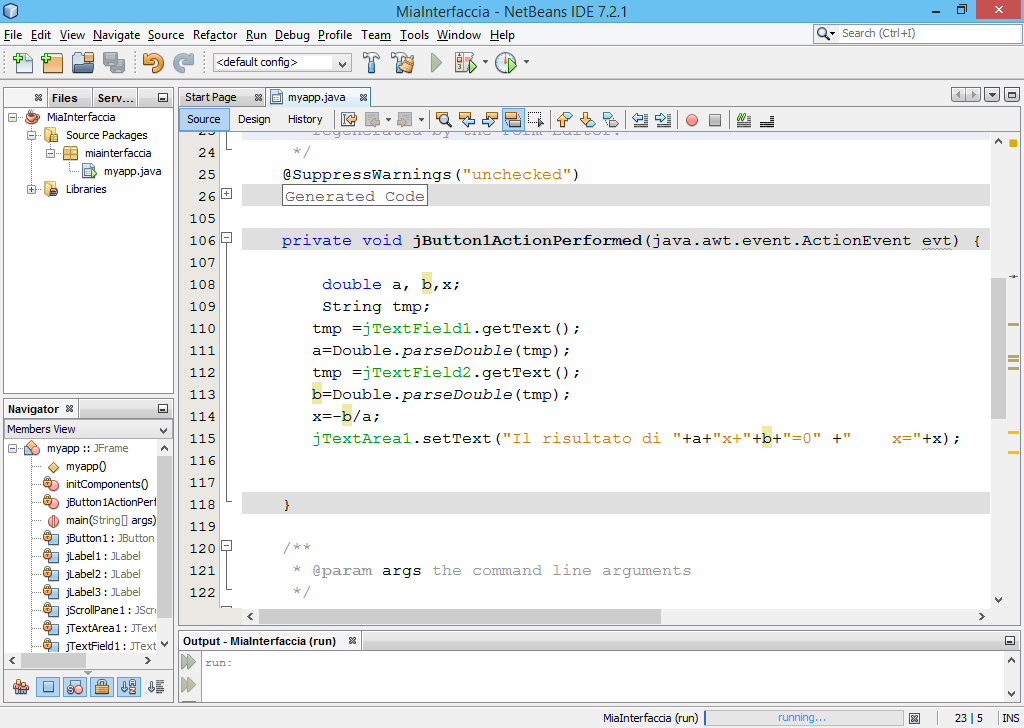Click the running progress bar in status bar
This screenshot has height=728, width=1024.
802,718
